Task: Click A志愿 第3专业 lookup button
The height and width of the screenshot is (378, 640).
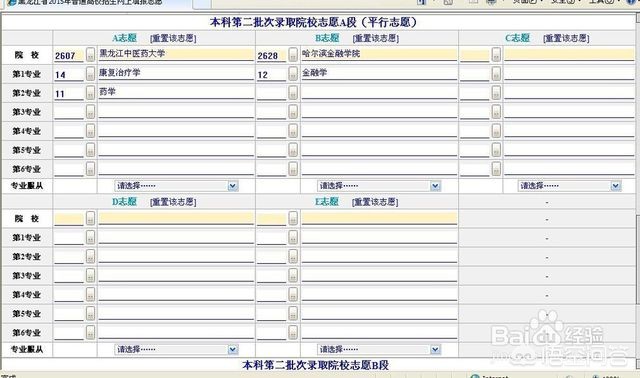Action: click(90, 111)
